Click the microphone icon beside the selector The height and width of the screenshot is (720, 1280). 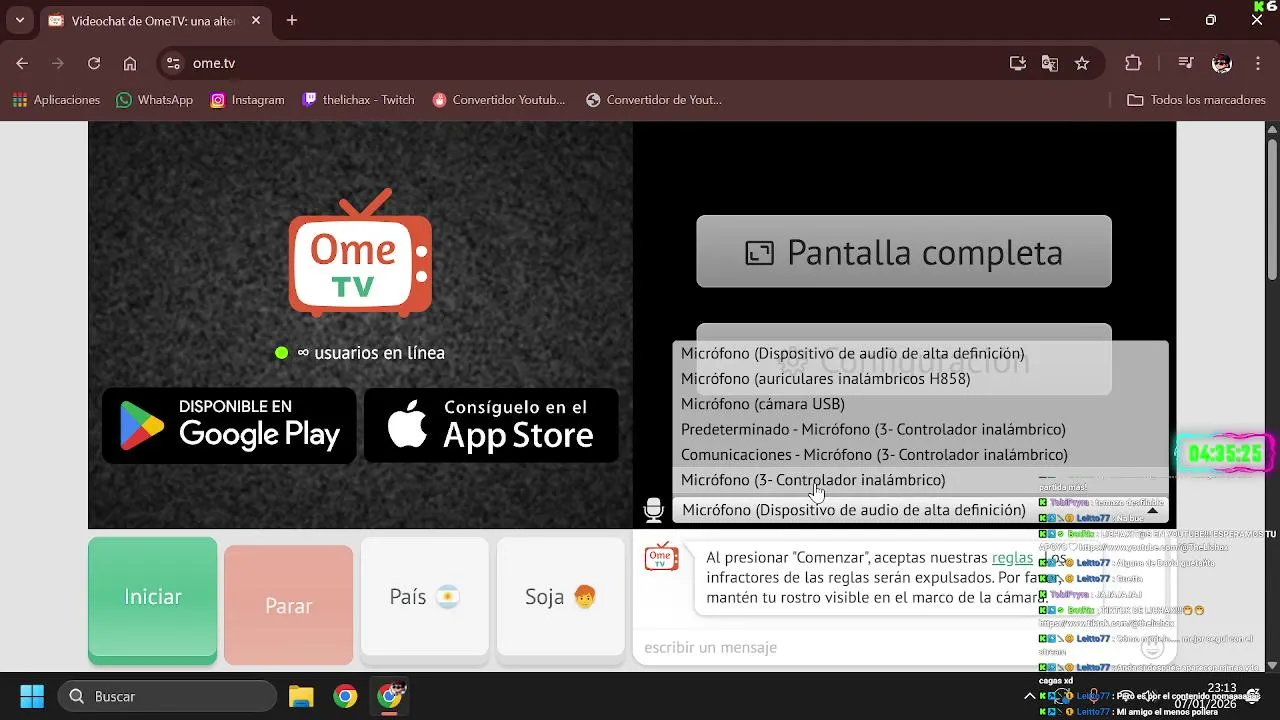pos(654,510)
